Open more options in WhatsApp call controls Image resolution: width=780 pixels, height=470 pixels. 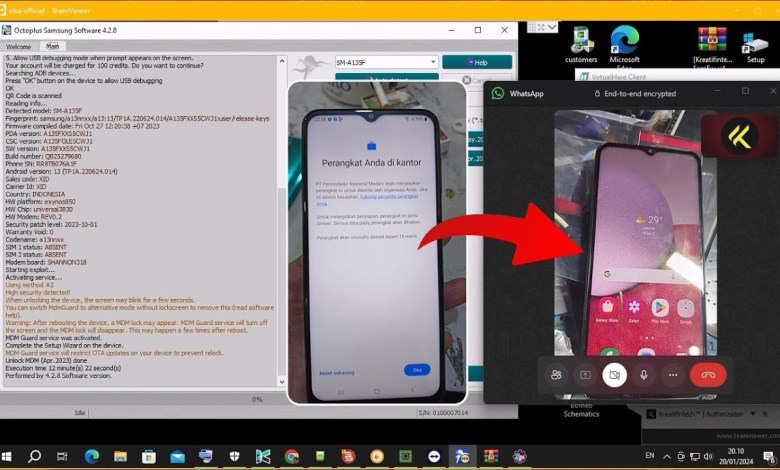coord(672,374)
